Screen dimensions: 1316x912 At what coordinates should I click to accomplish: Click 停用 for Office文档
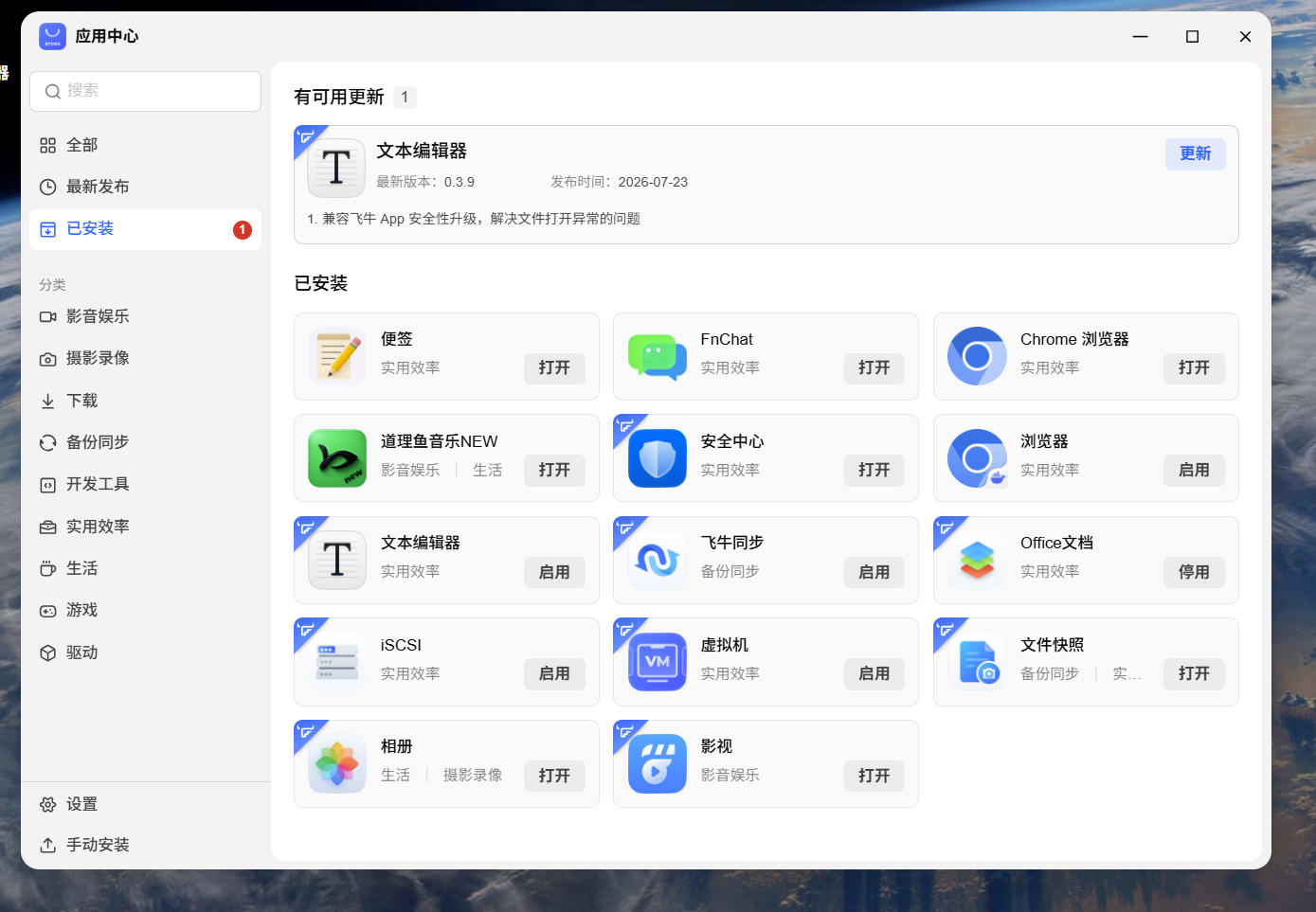pos(1194,572)
